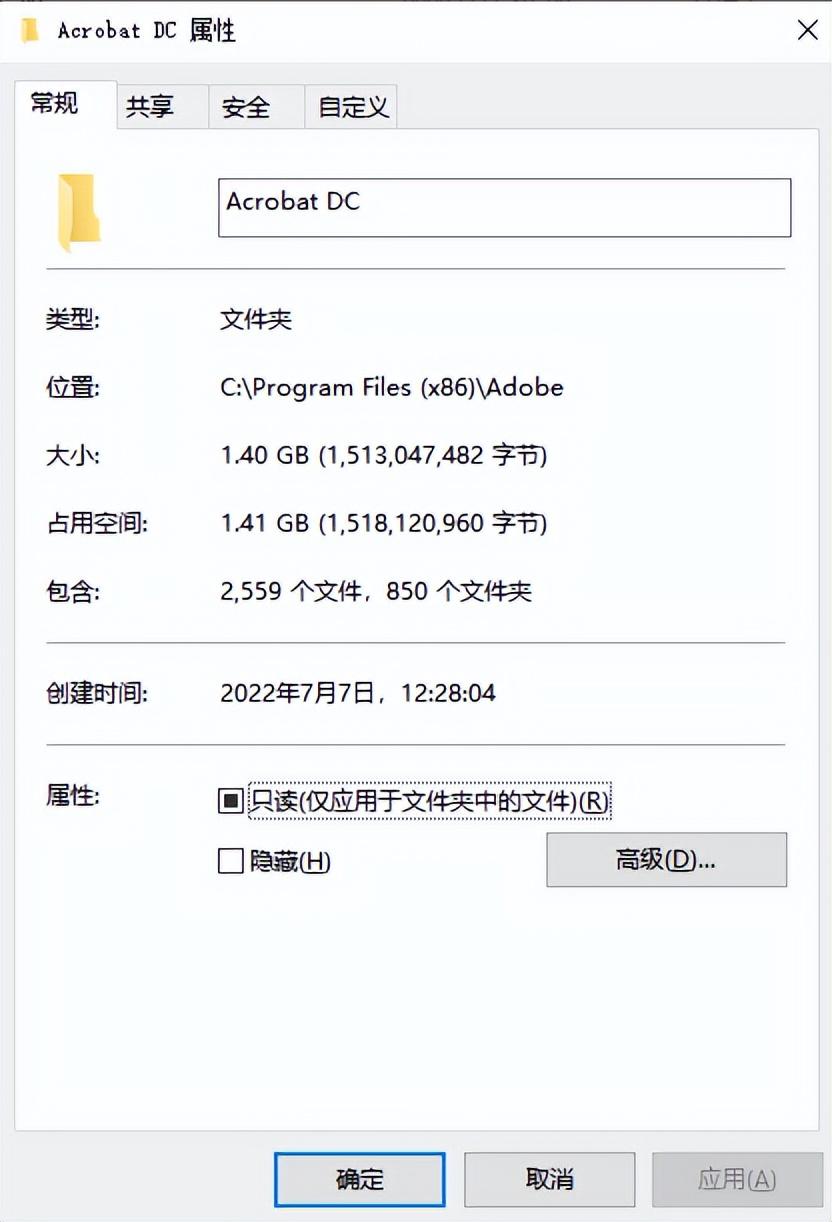832x1222 pixels.
Task: Click the large yellow folder icon
Action: [x=79, y=212]
